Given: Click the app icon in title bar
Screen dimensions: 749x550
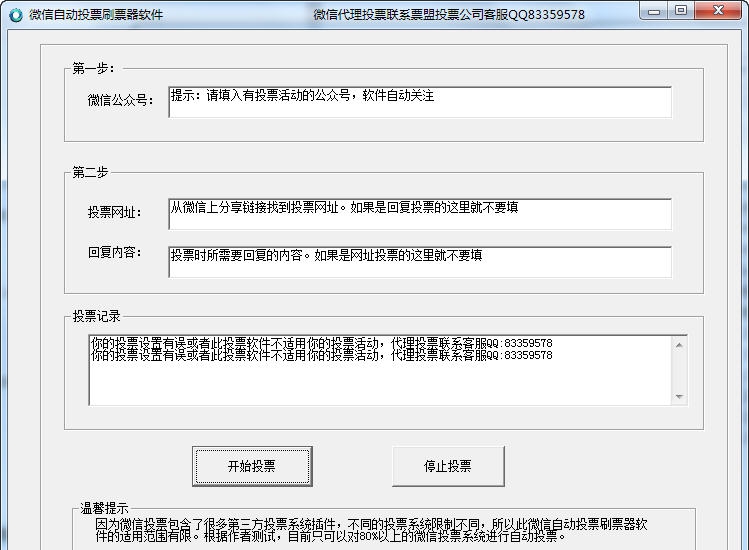Looking at the screenshot, I should (x=16, y=15).
